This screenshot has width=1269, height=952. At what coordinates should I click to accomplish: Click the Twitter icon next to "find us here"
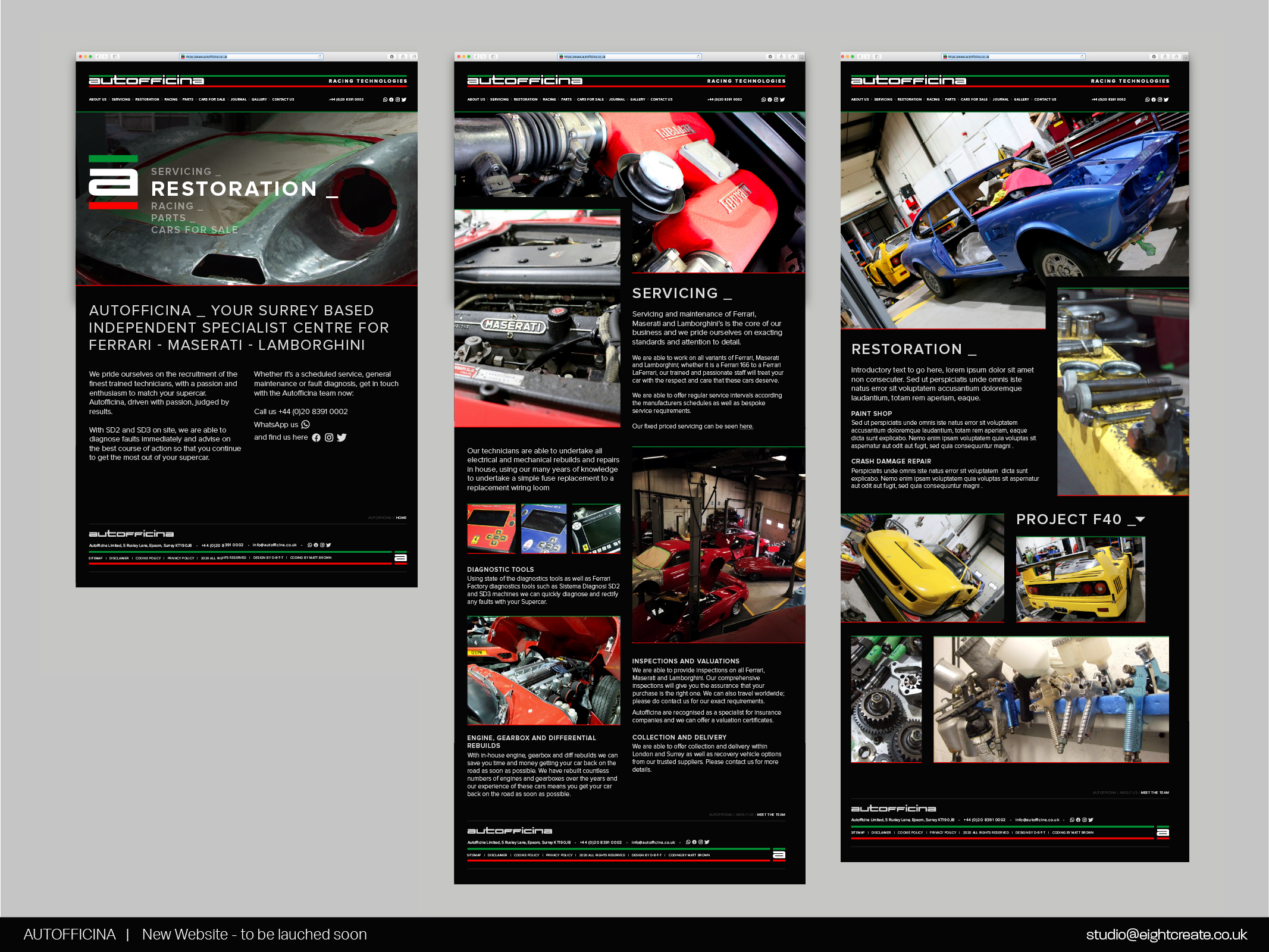(x=342, y=437)
